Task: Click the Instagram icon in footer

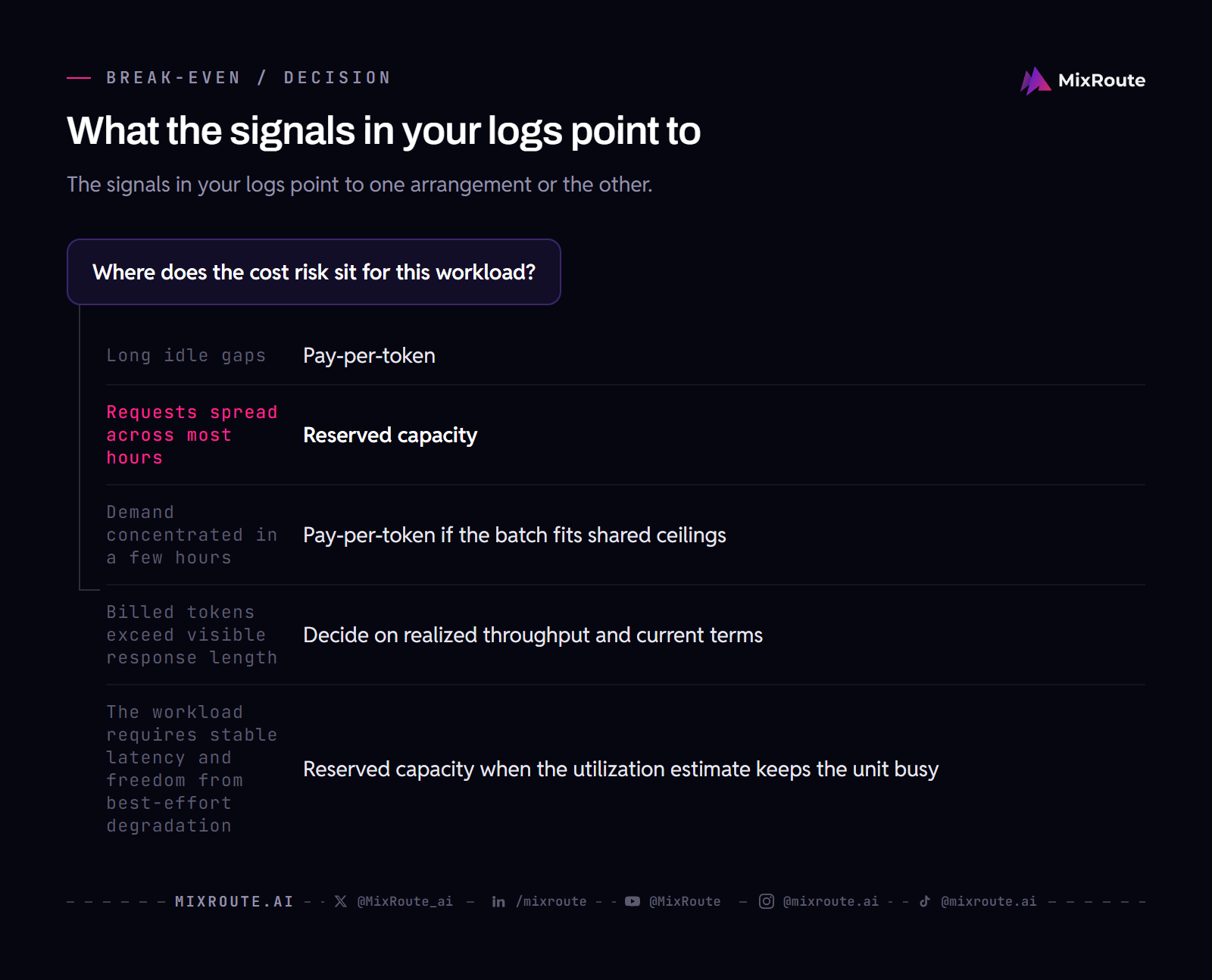Action: tap(767, 901)
